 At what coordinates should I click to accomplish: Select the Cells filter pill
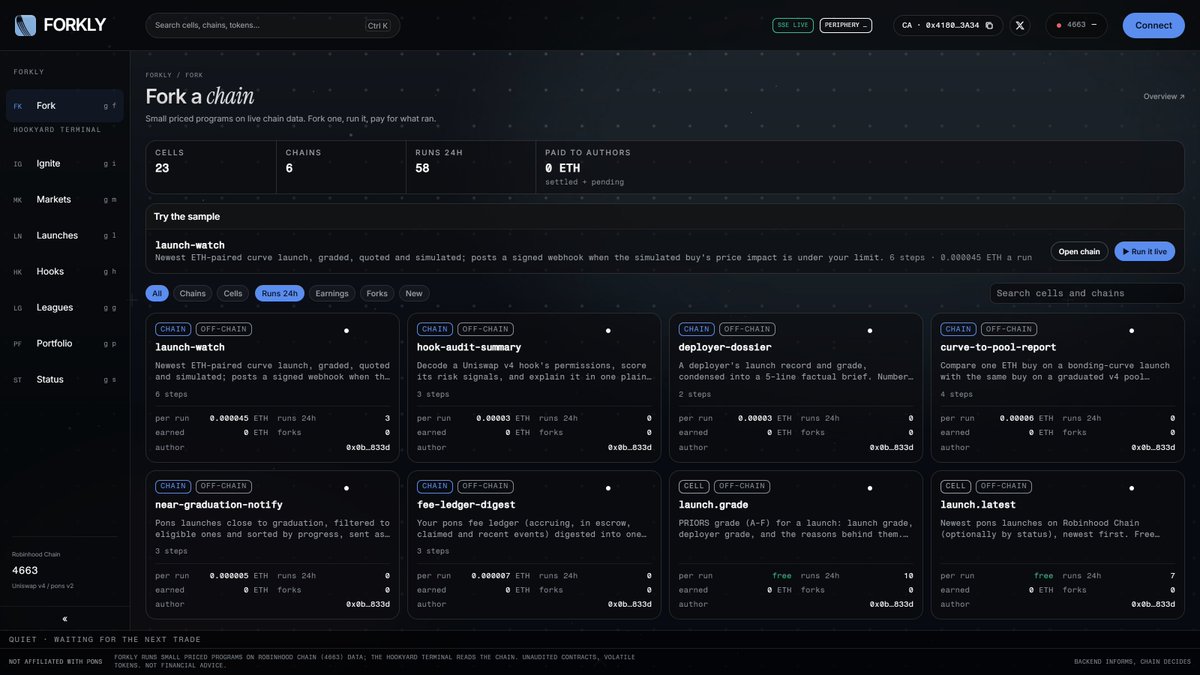[233, 293]
